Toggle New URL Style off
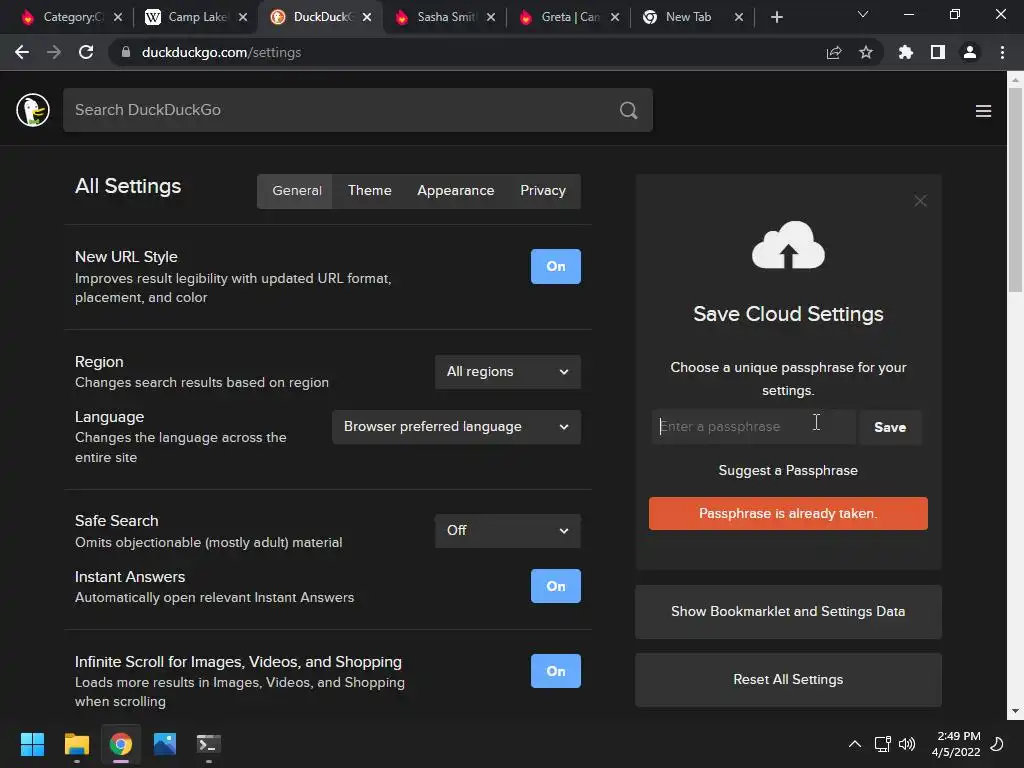The image size is (1024, 768). [556, 266]
